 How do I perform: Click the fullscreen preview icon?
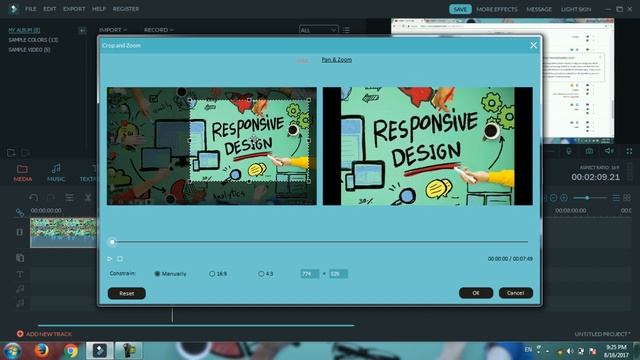[629, 151]
